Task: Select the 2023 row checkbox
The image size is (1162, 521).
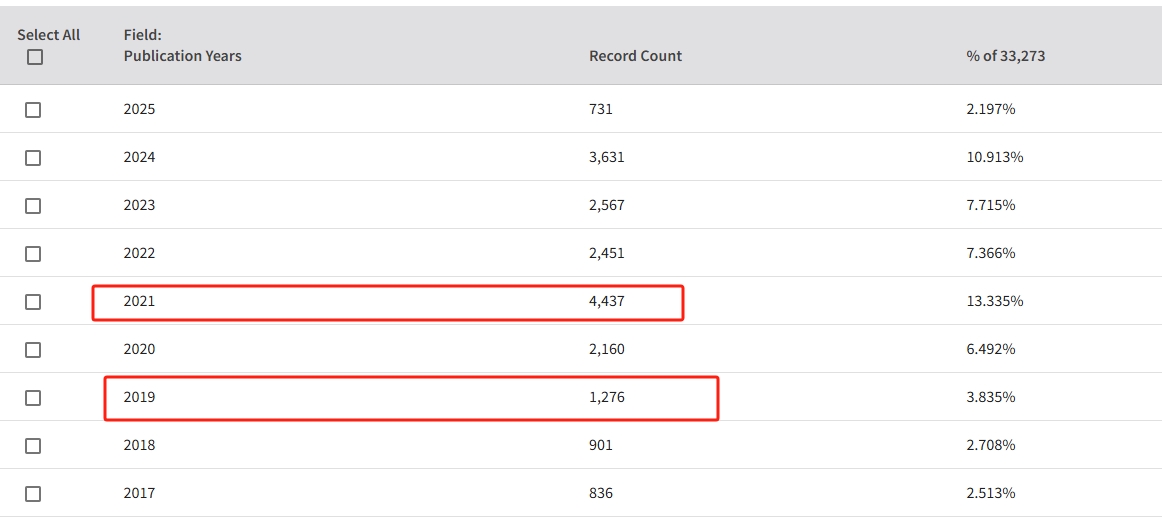Action: (x=33, y=206)
